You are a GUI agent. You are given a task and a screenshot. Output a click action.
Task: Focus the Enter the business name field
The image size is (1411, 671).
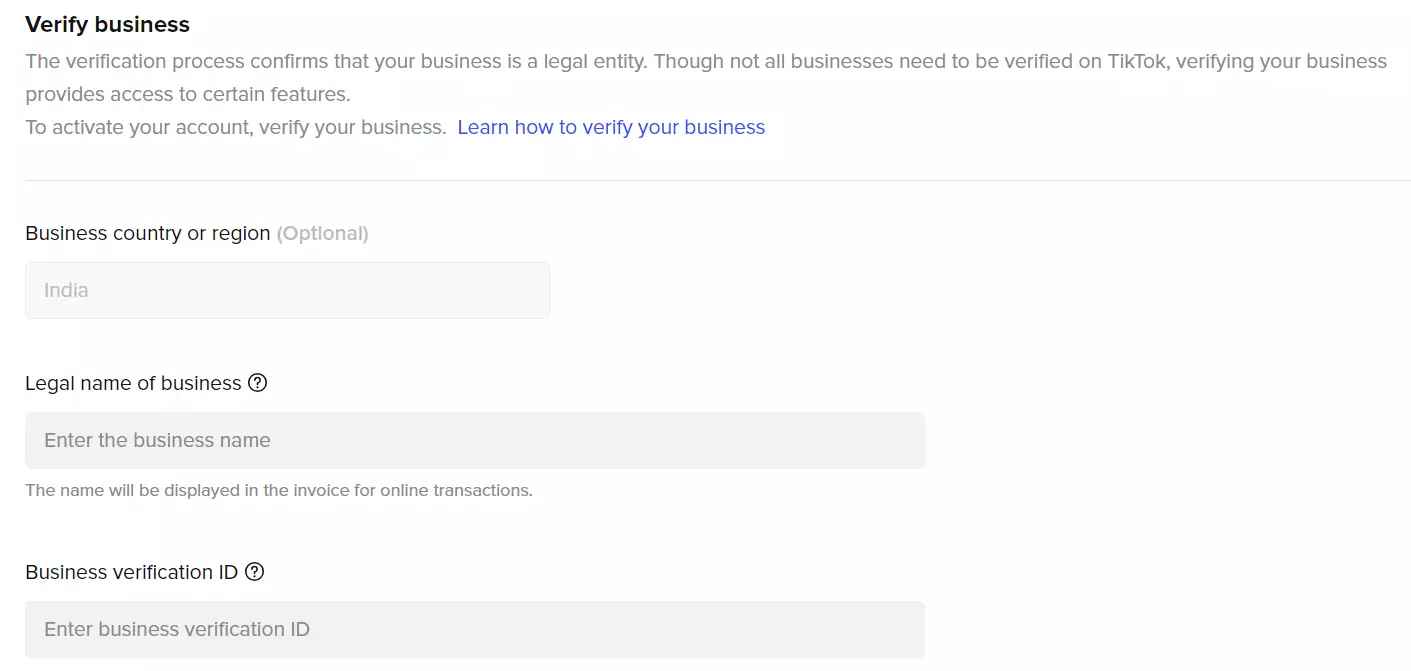coord(475,441)
